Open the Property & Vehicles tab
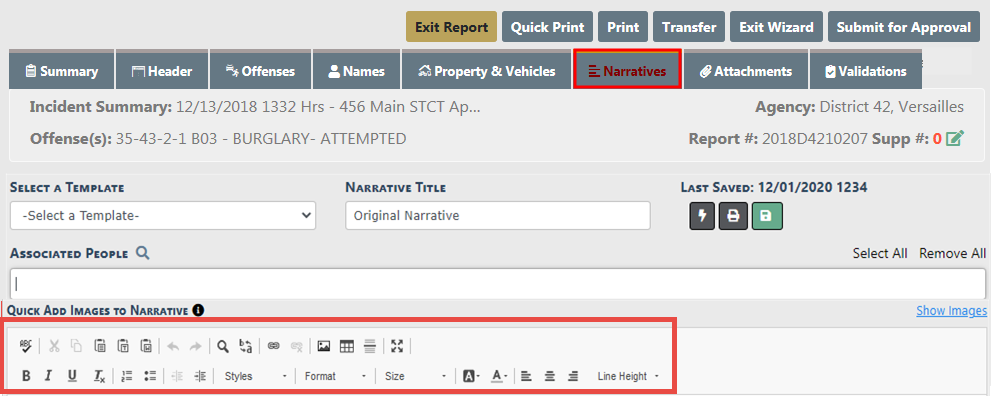 (x=487, y=71)
